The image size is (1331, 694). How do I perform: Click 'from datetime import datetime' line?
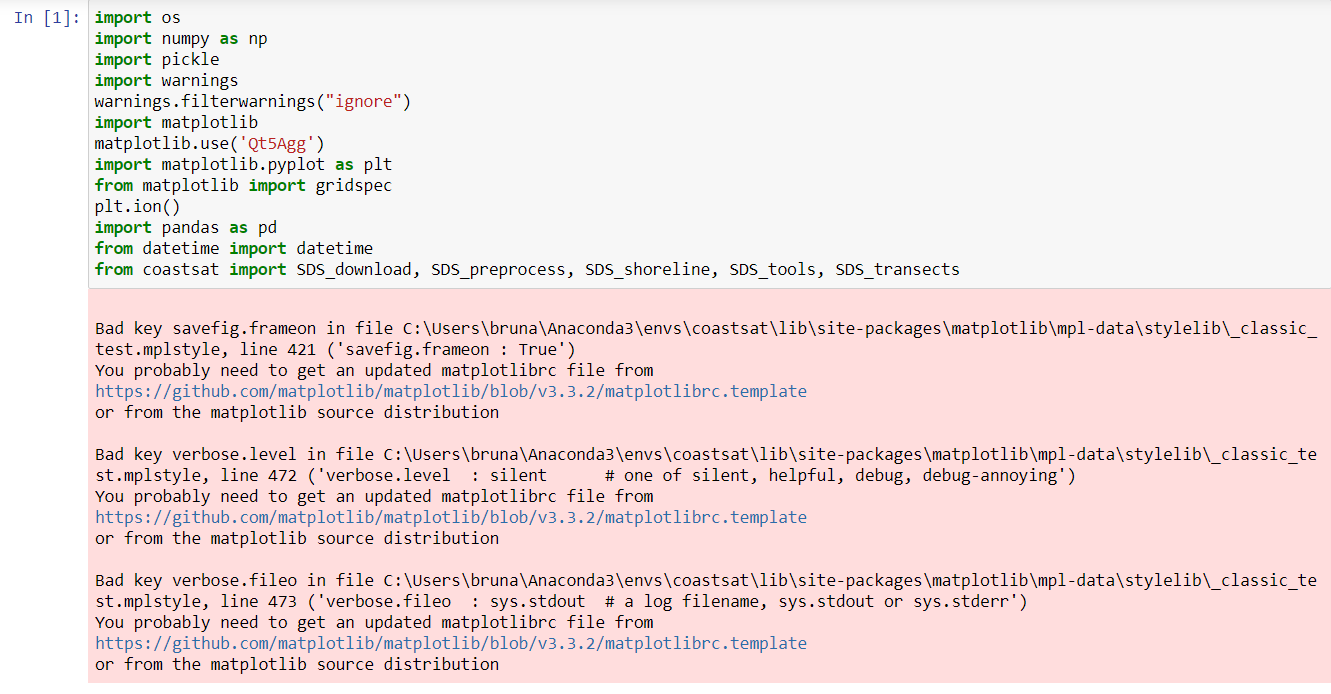(234, 249)
